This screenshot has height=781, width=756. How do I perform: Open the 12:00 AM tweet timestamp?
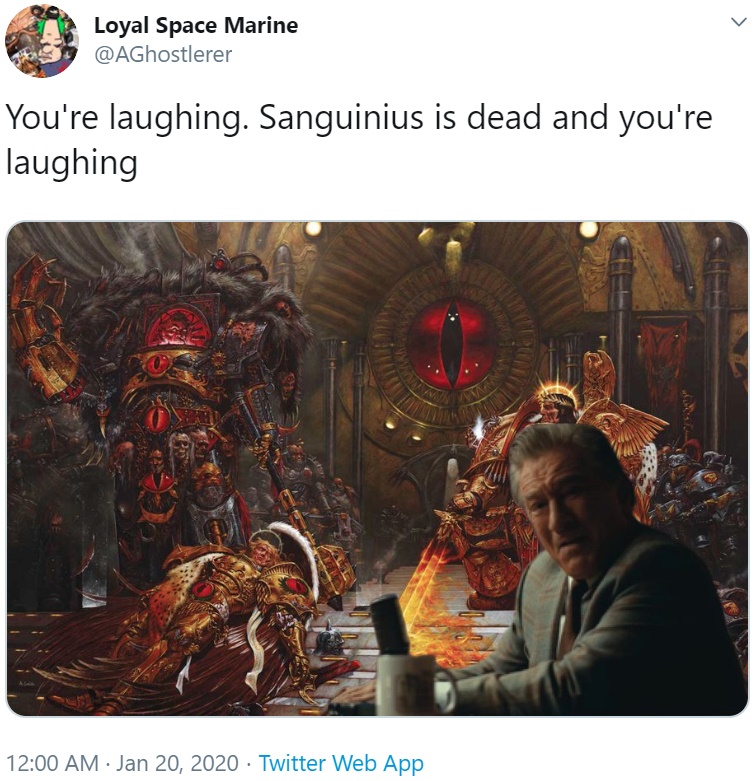pyautogui.click(x=53, y=763)
